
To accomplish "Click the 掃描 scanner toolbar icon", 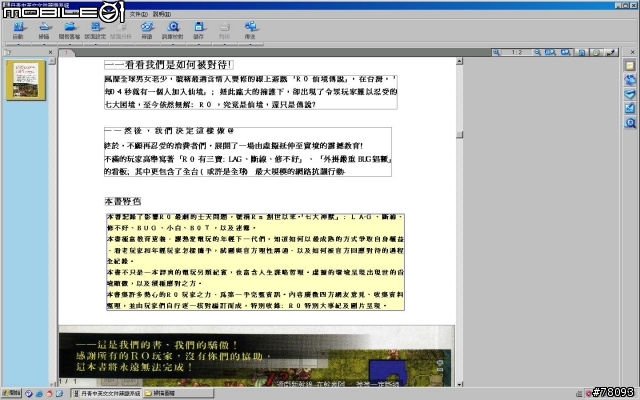I will pyautogui.click(x=44, y=30).
